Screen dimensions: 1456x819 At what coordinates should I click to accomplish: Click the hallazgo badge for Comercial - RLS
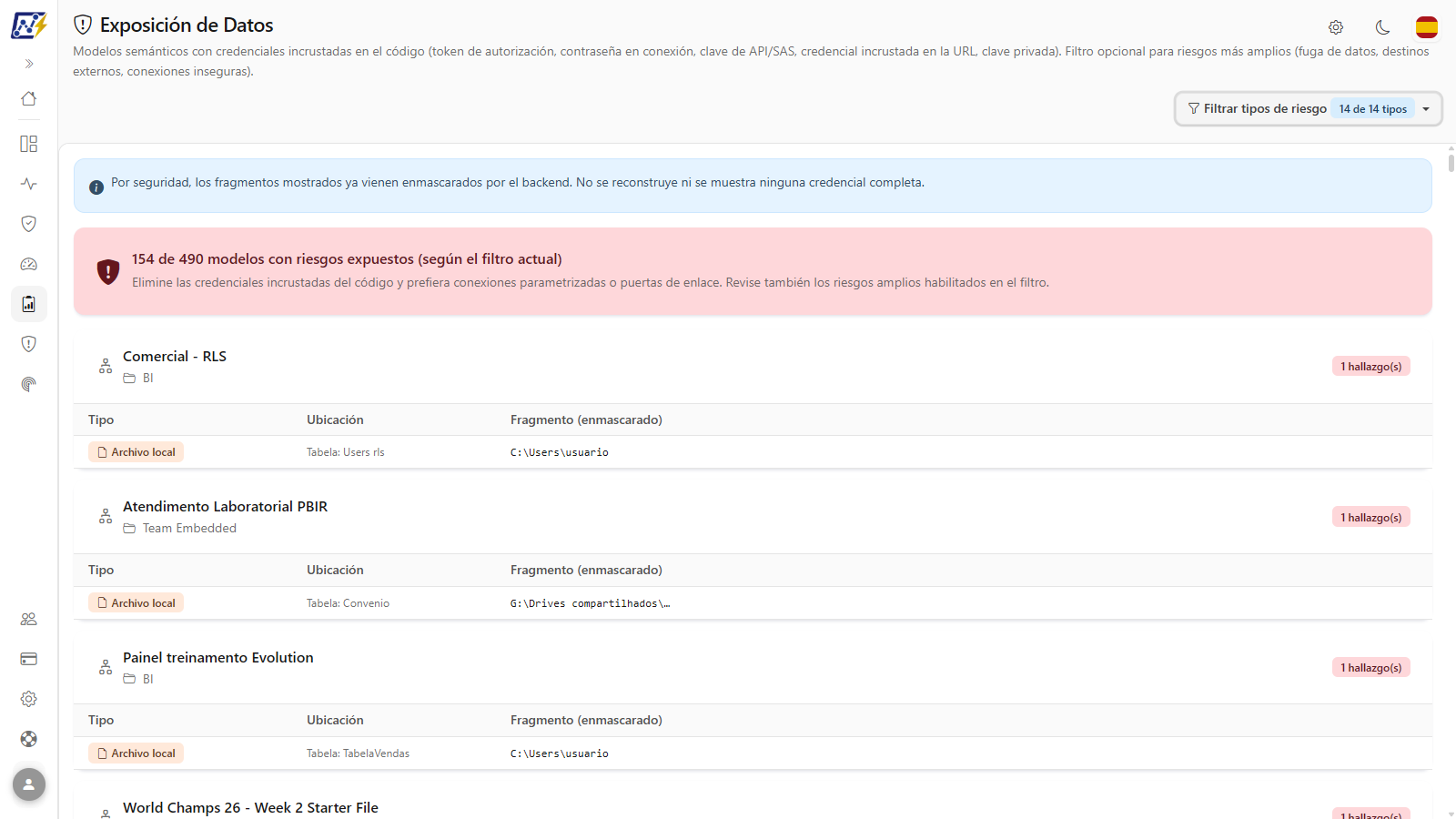click(x=1371, y=367)
